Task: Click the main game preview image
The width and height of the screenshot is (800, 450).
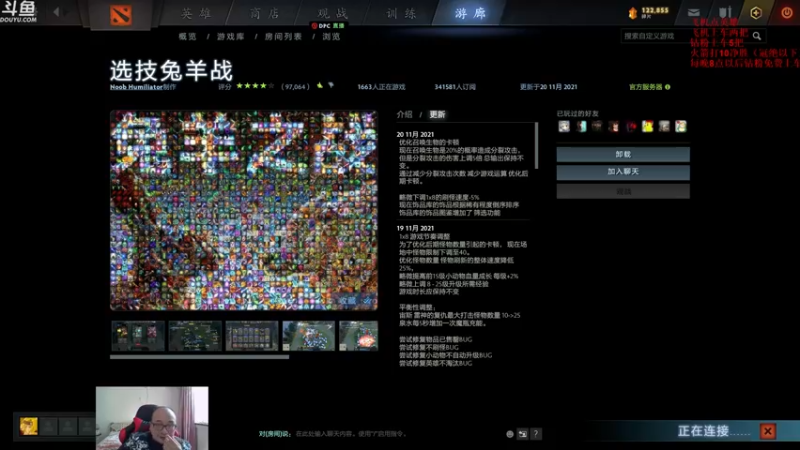Action: [244, 210]
